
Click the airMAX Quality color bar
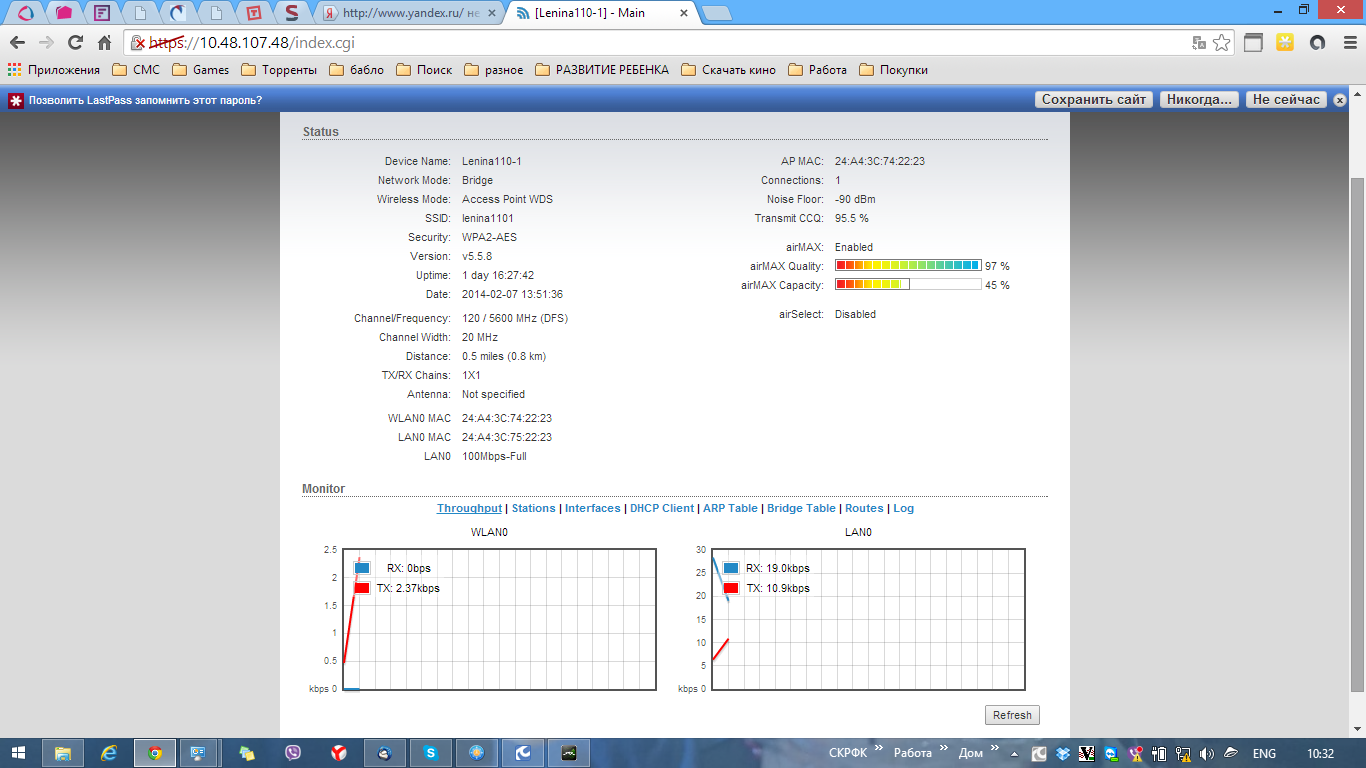tap(907, 266)
